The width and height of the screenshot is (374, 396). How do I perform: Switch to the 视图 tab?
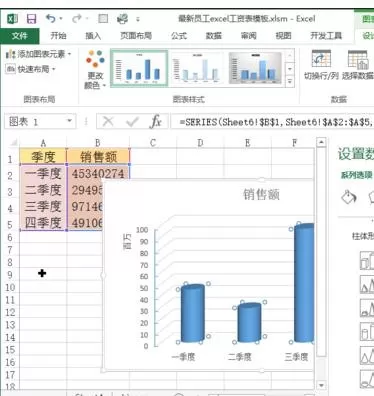tap(283, 36)
